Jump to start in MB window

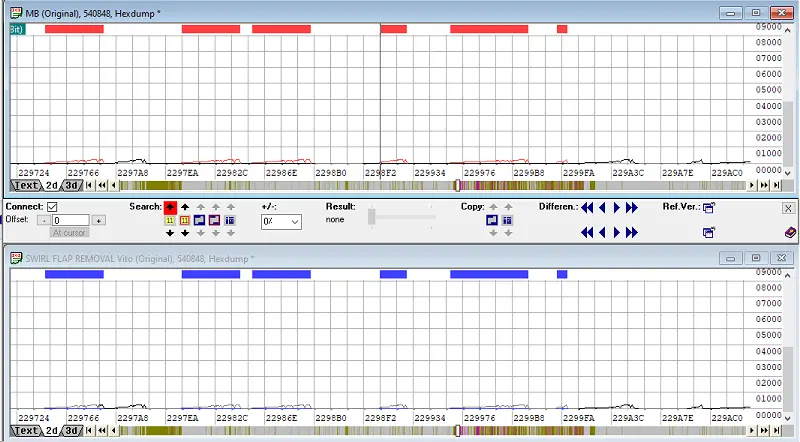coord(89,185)
